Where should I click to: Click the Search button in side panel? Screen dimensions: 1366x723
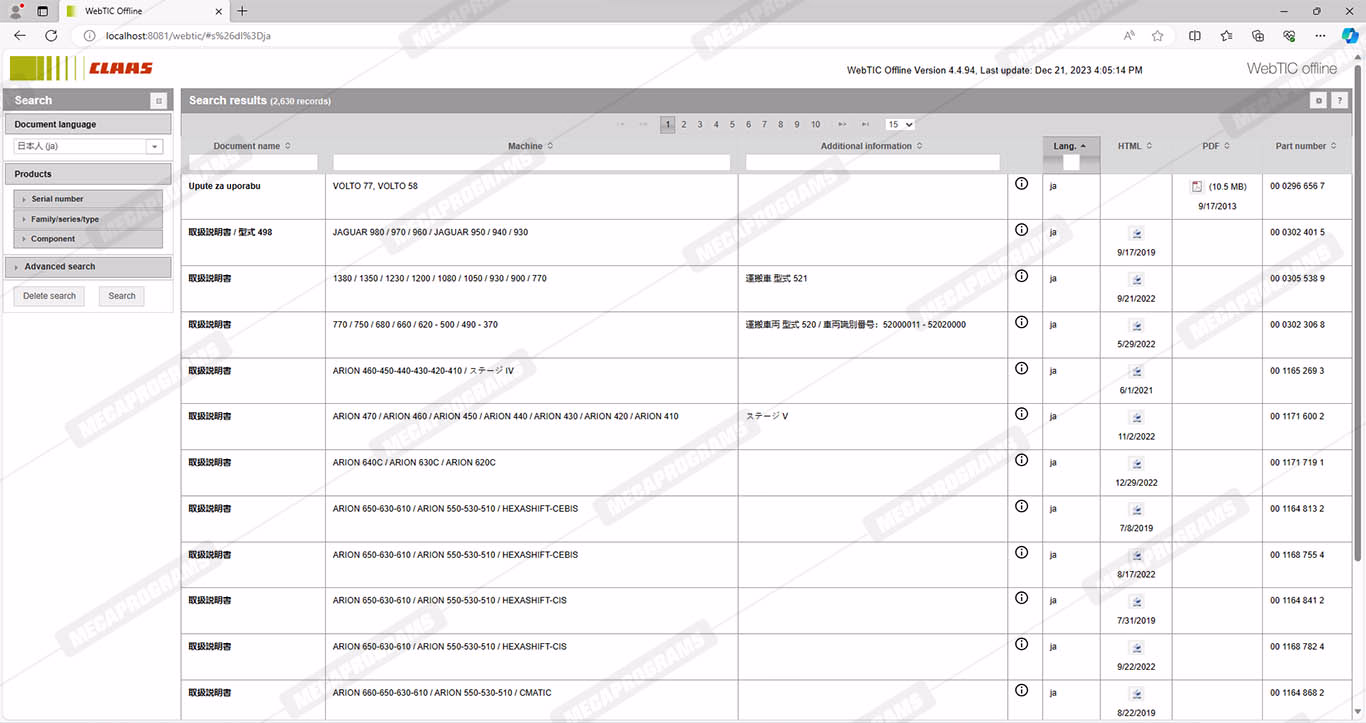pyautogui.click(x=122, y=296)
